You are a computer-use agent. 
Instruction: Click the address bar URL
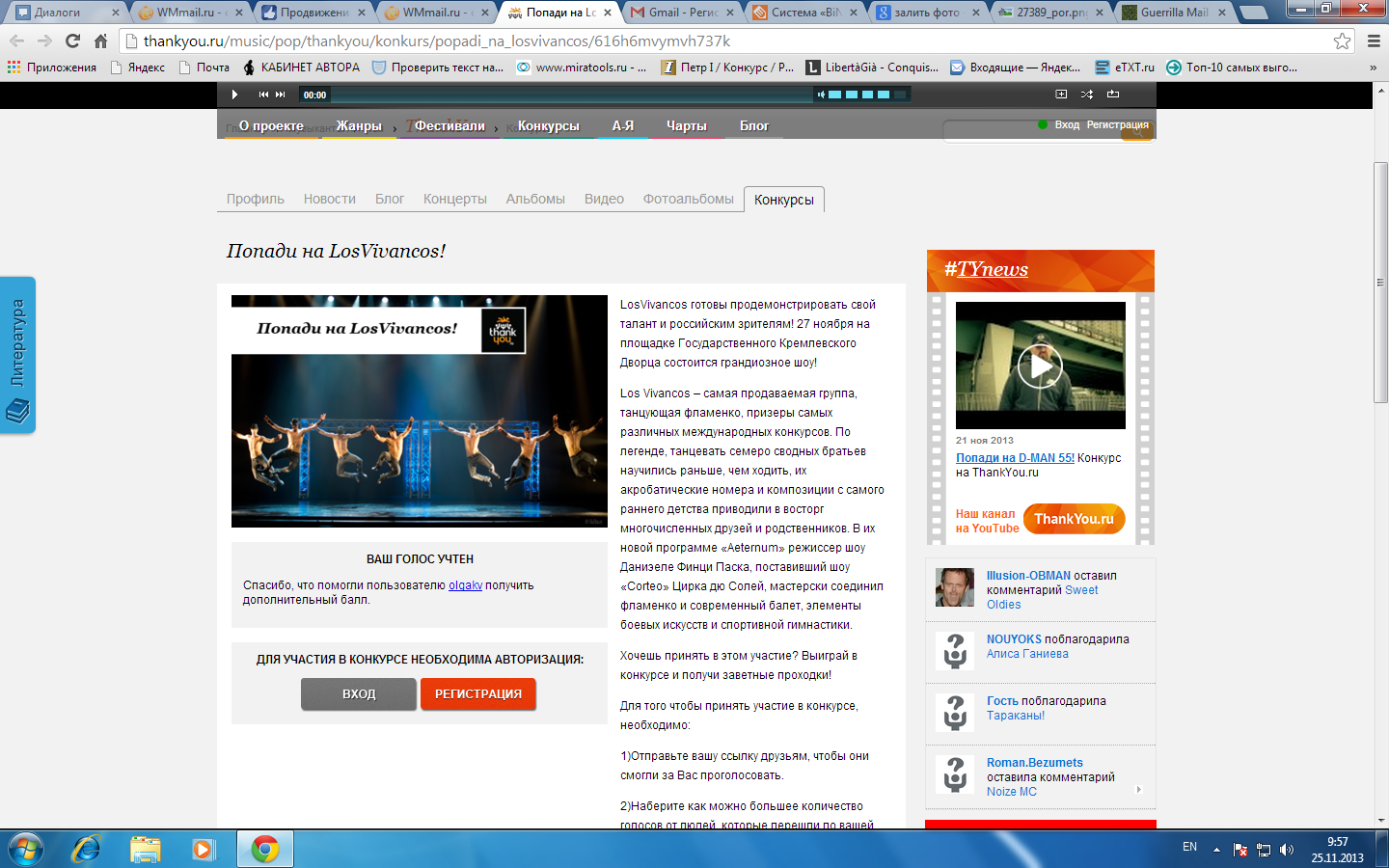point(437,41)
